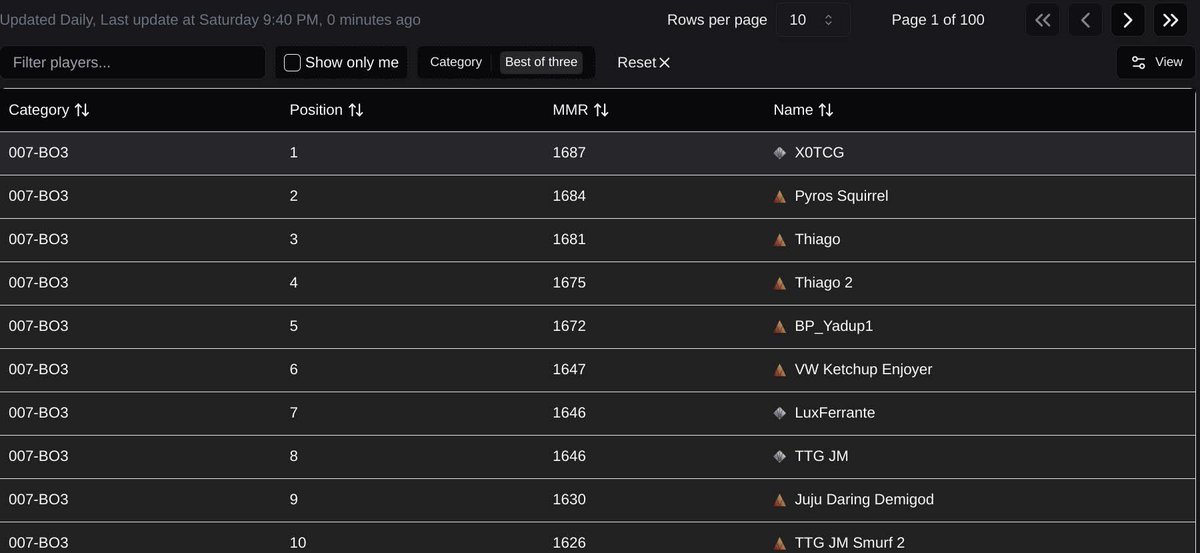Click player name Pyros Squirrel
1200x553 pixels.
841,196
